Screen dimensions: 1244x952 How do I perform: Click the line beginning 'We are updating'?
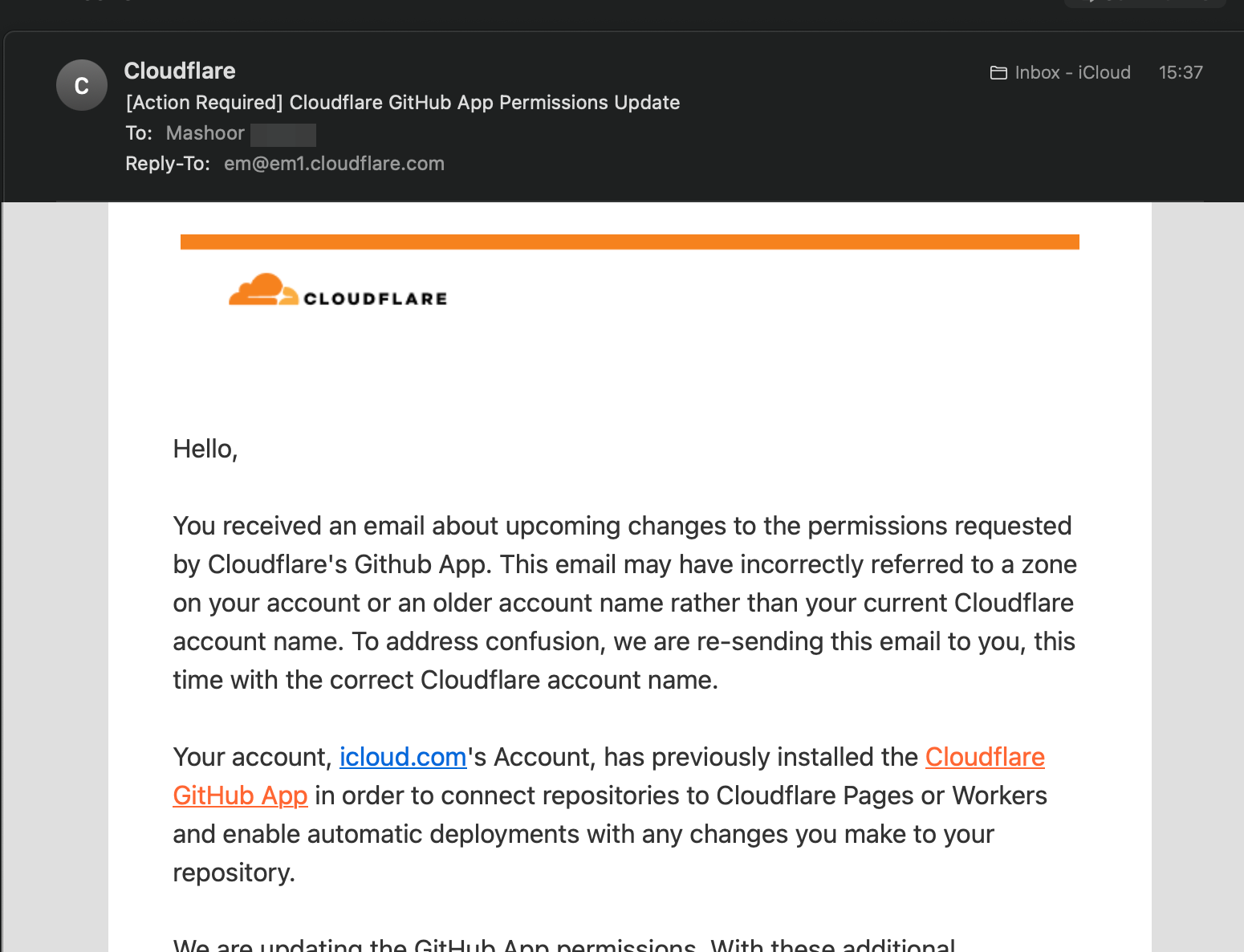click(563, 945)
